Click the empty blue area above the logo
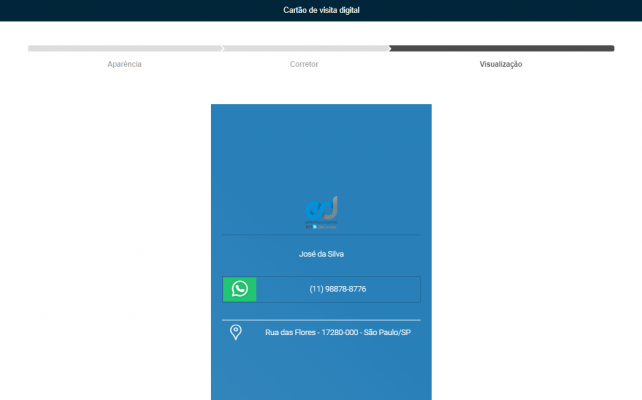The width and height of the screenshot is (642, 400). (x=321, y=149)
